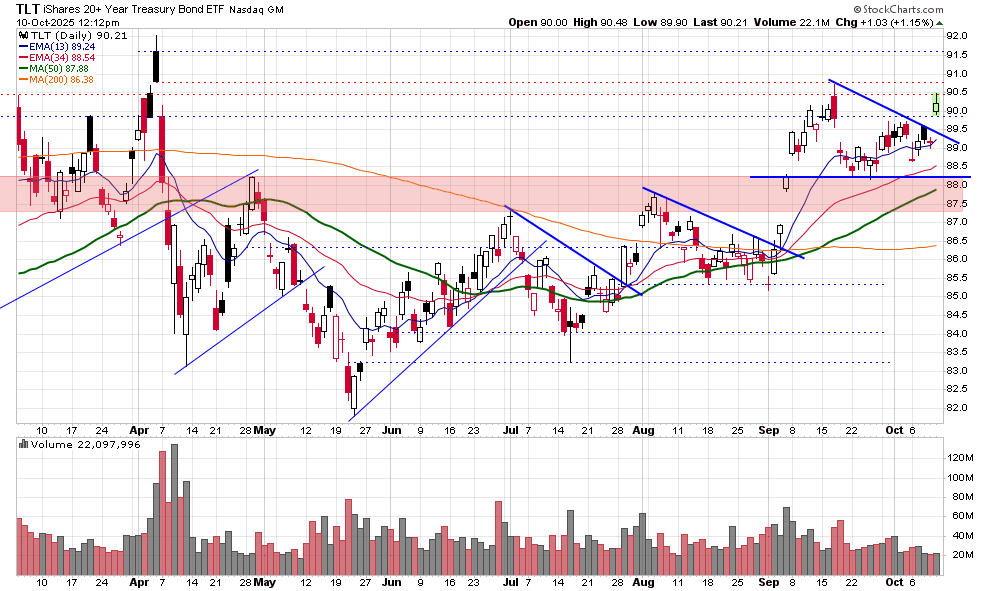Click the red EMA(34) legend line marker
The height and width of the screenshot is (591, 990).
[x=22, y=57]
